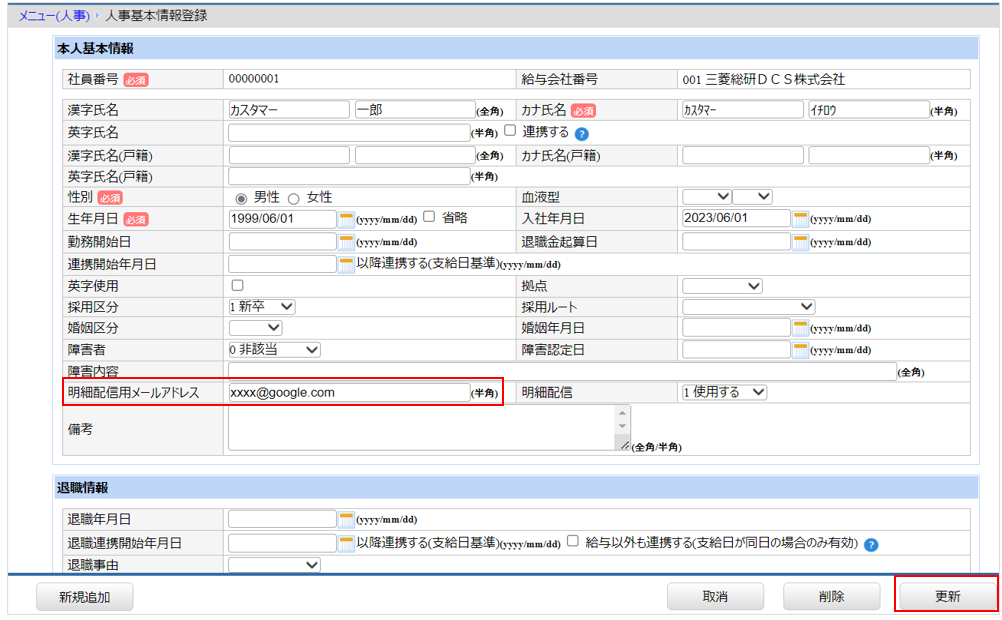Click the カナ氏名 family name field
The width and height of the screenshot is (1002, 620).
tap(743, 110)
